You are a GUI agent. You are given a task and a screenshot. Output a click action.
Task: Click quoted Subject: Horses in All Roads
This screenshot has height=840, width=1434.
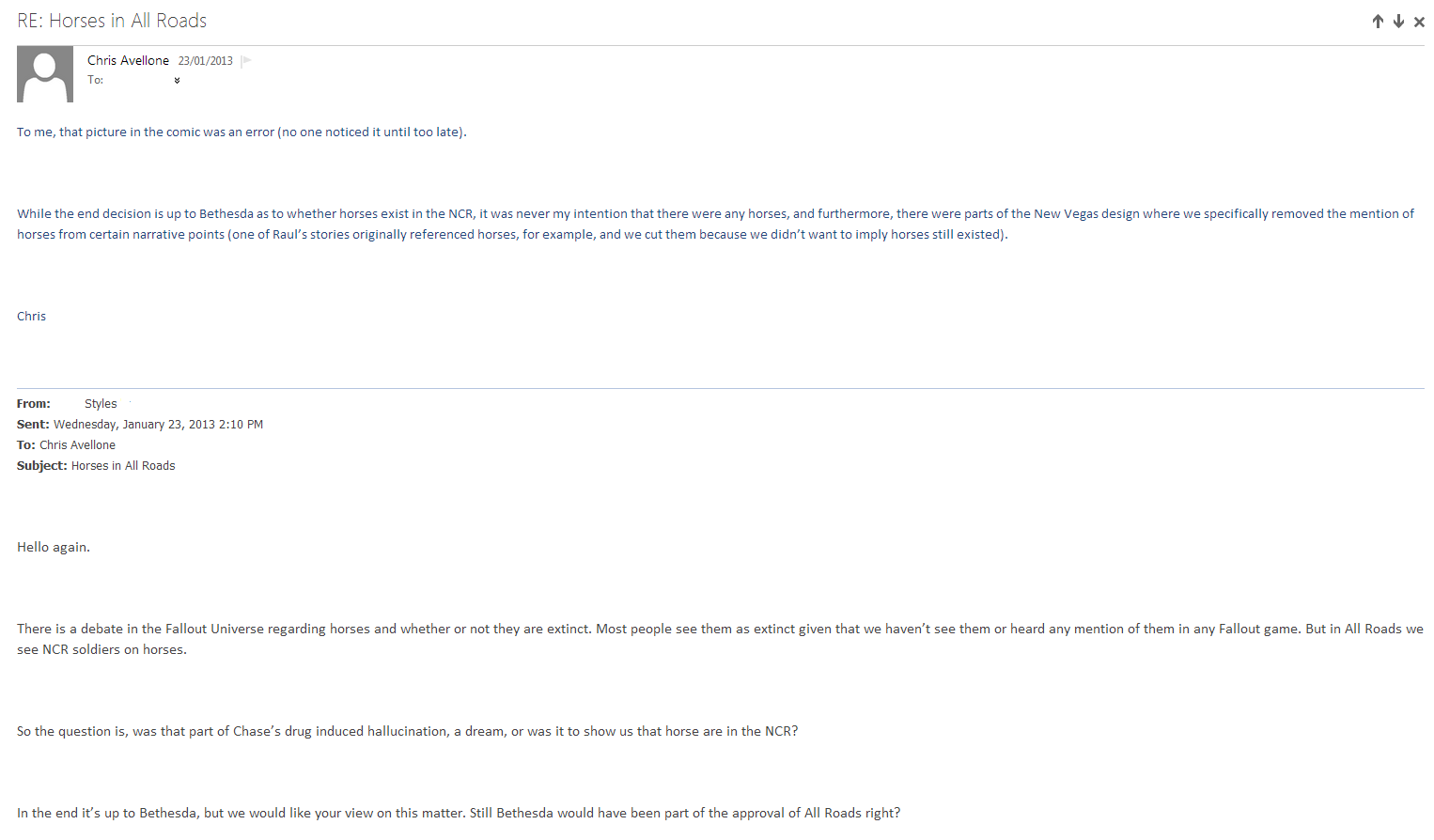pos(96,466)
